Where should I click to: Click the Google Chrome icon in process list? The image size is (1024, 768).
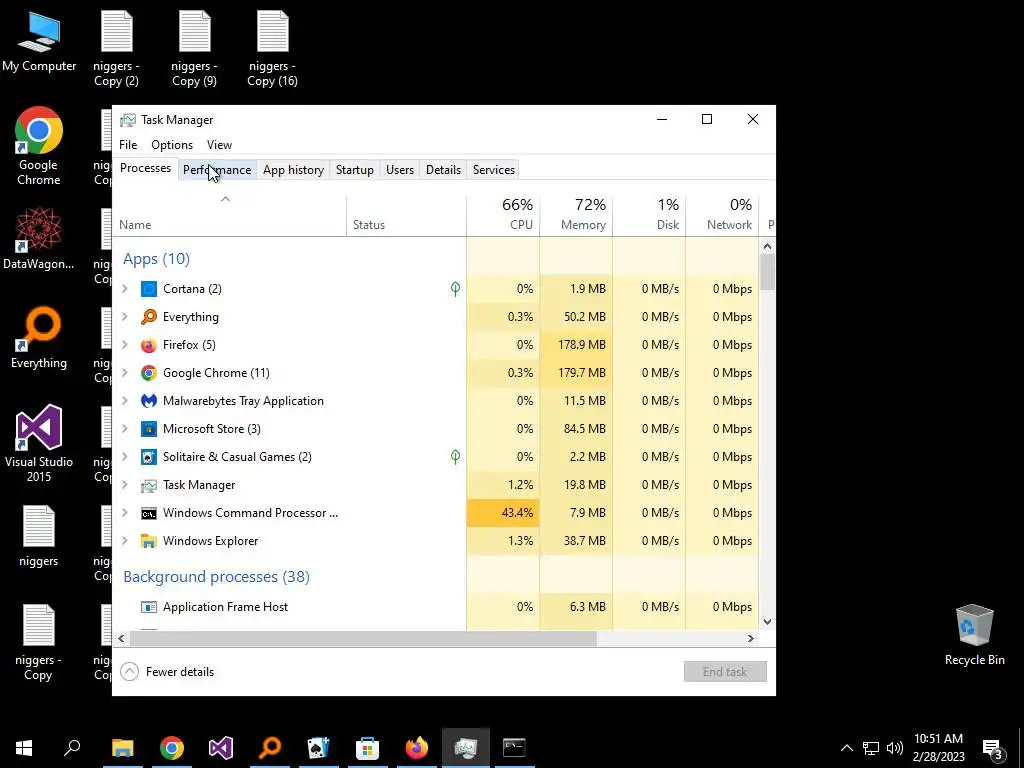(149, 373)
